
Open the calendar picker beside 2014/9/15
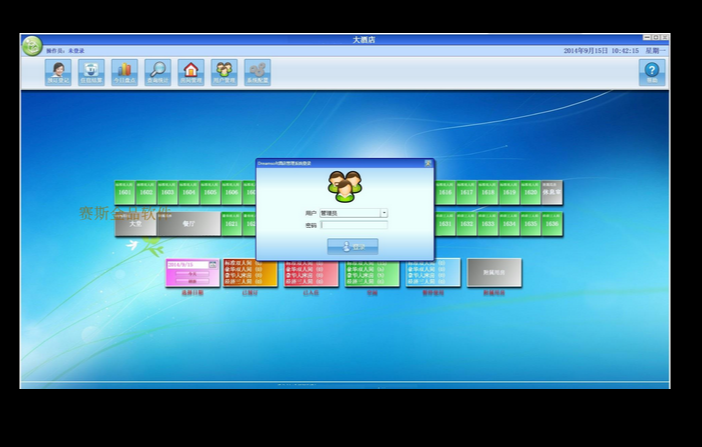coord(213,265)
